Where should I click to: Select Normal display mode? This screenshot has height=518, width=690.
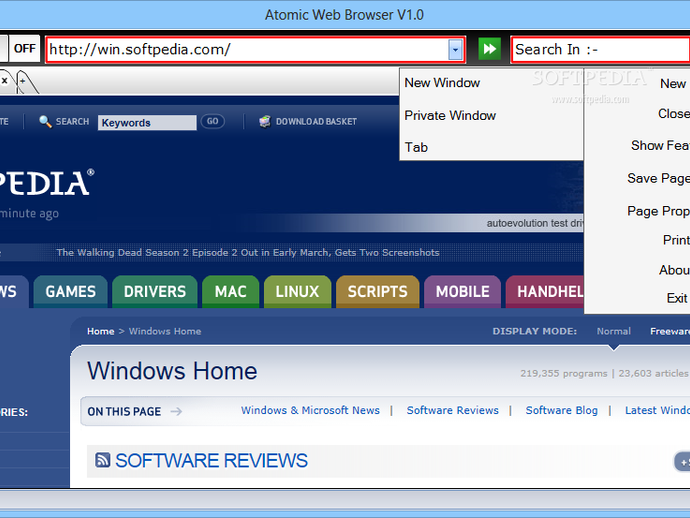pos(613,331)
